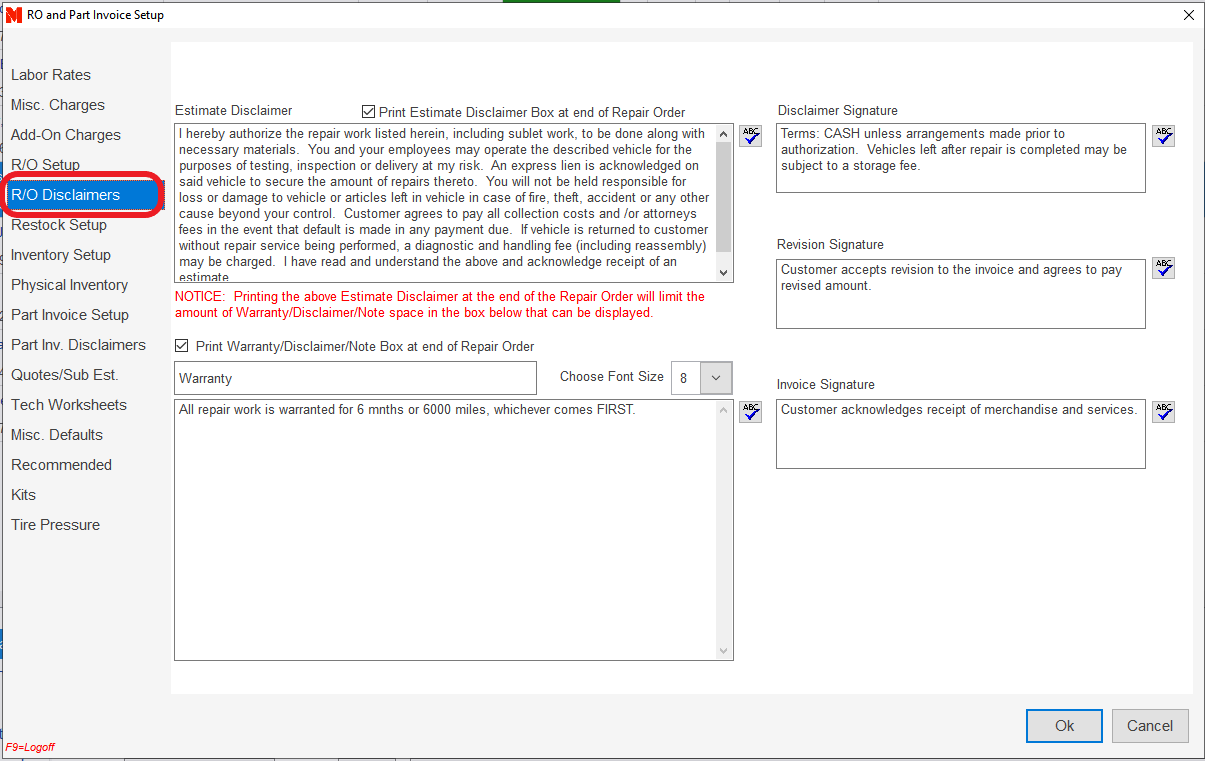
Task: Select Misc. Defaults section
Action: 57,435
